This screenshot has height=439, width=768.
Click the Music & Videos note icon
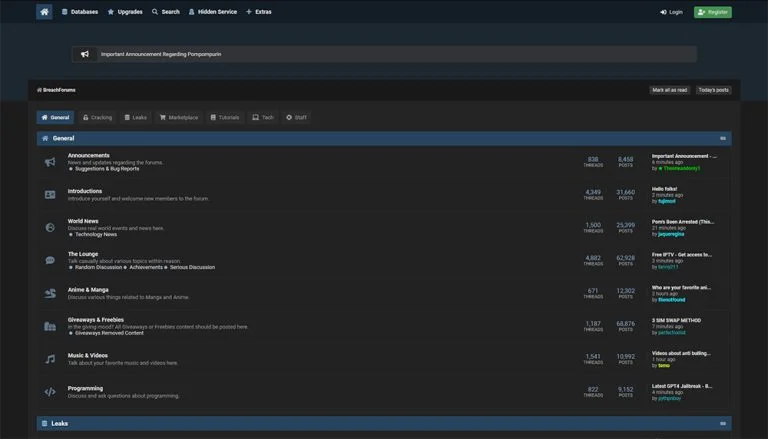tap(50, 359)
